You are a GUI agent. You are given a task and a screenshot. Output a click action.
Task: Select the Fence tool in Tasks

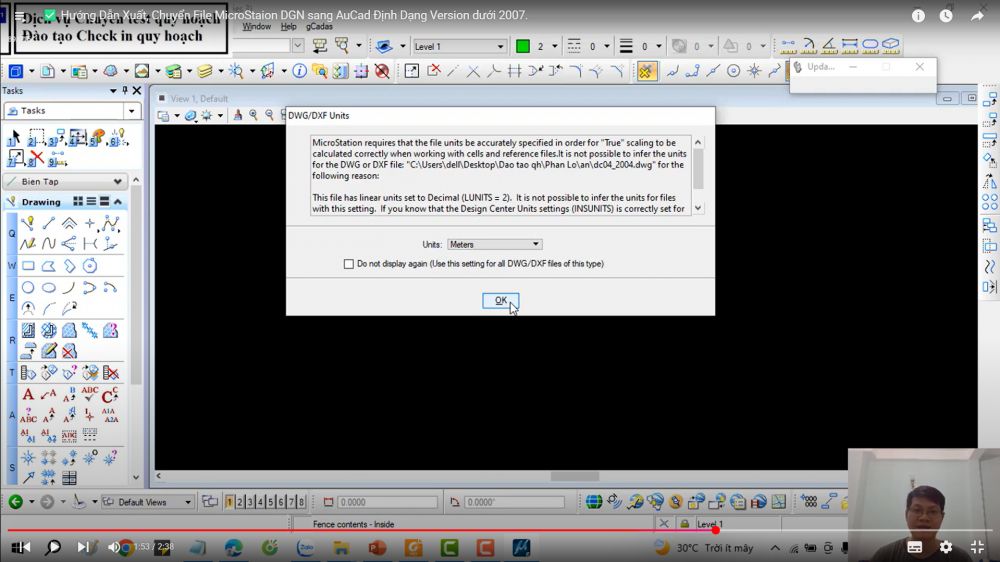pos(36,137)
